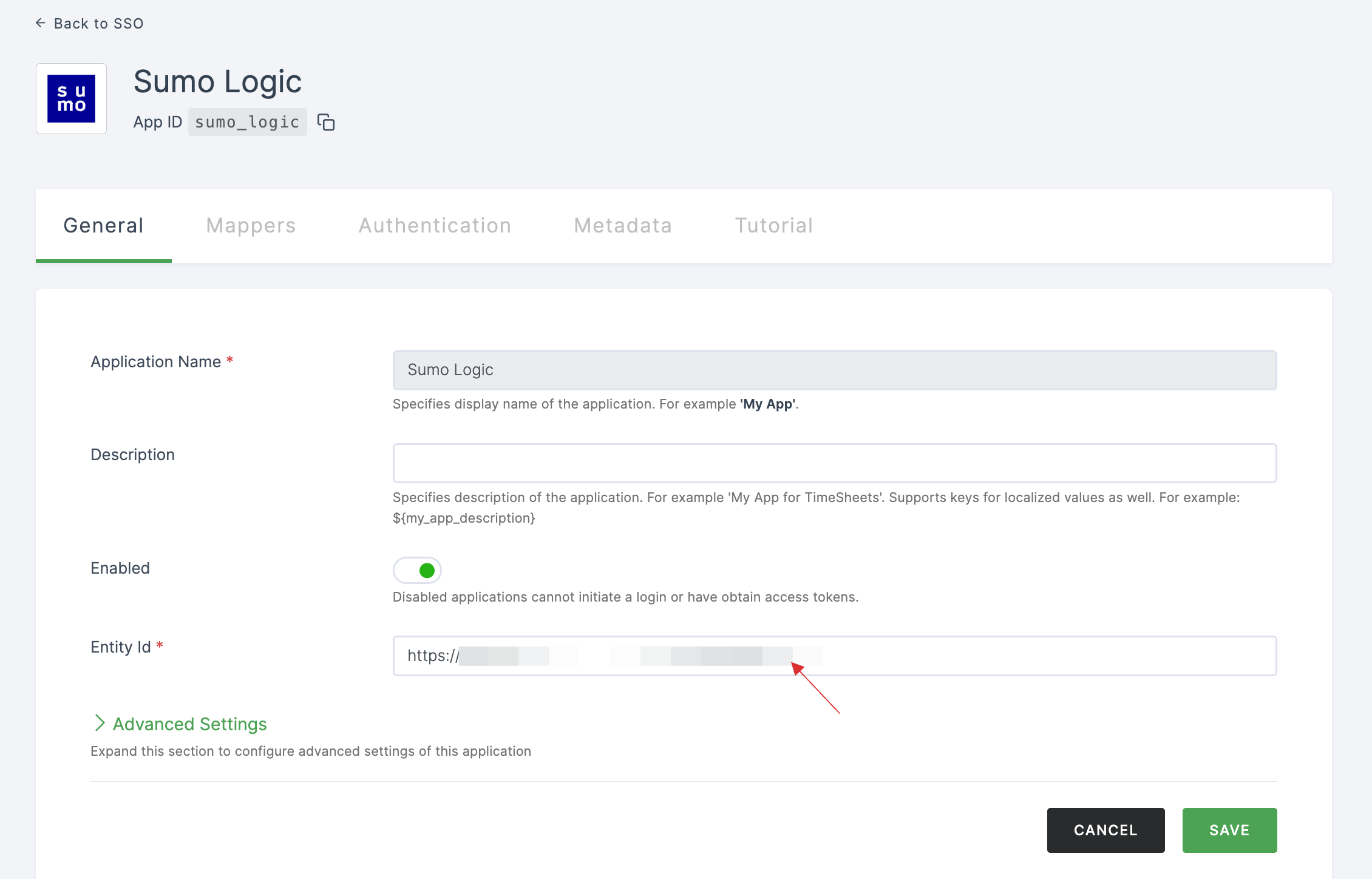
Task: Click the copy App ID icon
Action: 326,122
